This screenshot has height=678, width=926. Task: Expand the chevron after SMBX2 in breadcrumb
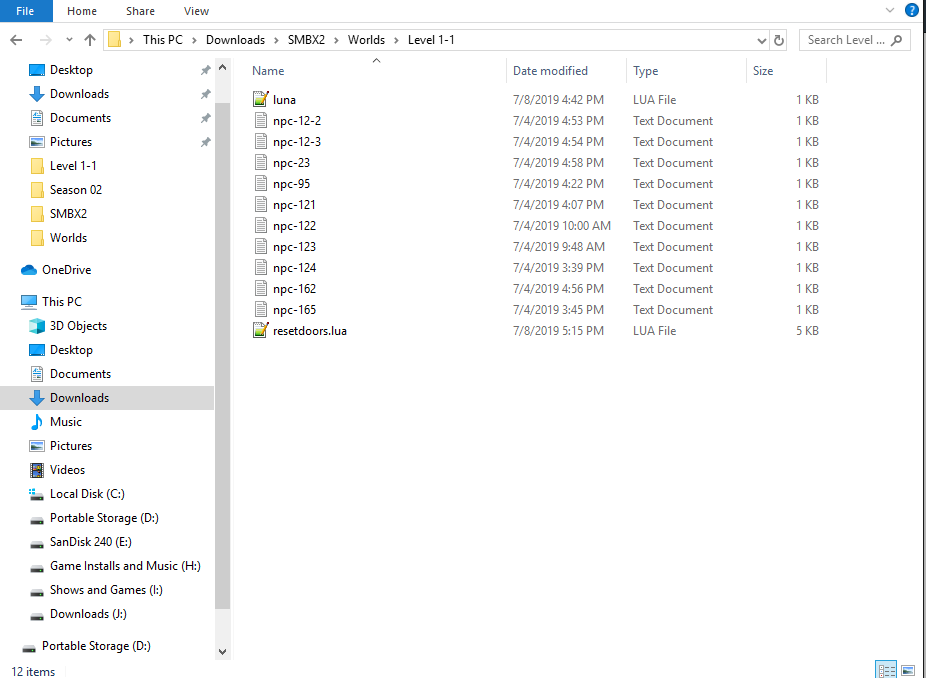[x=337, y=40]
